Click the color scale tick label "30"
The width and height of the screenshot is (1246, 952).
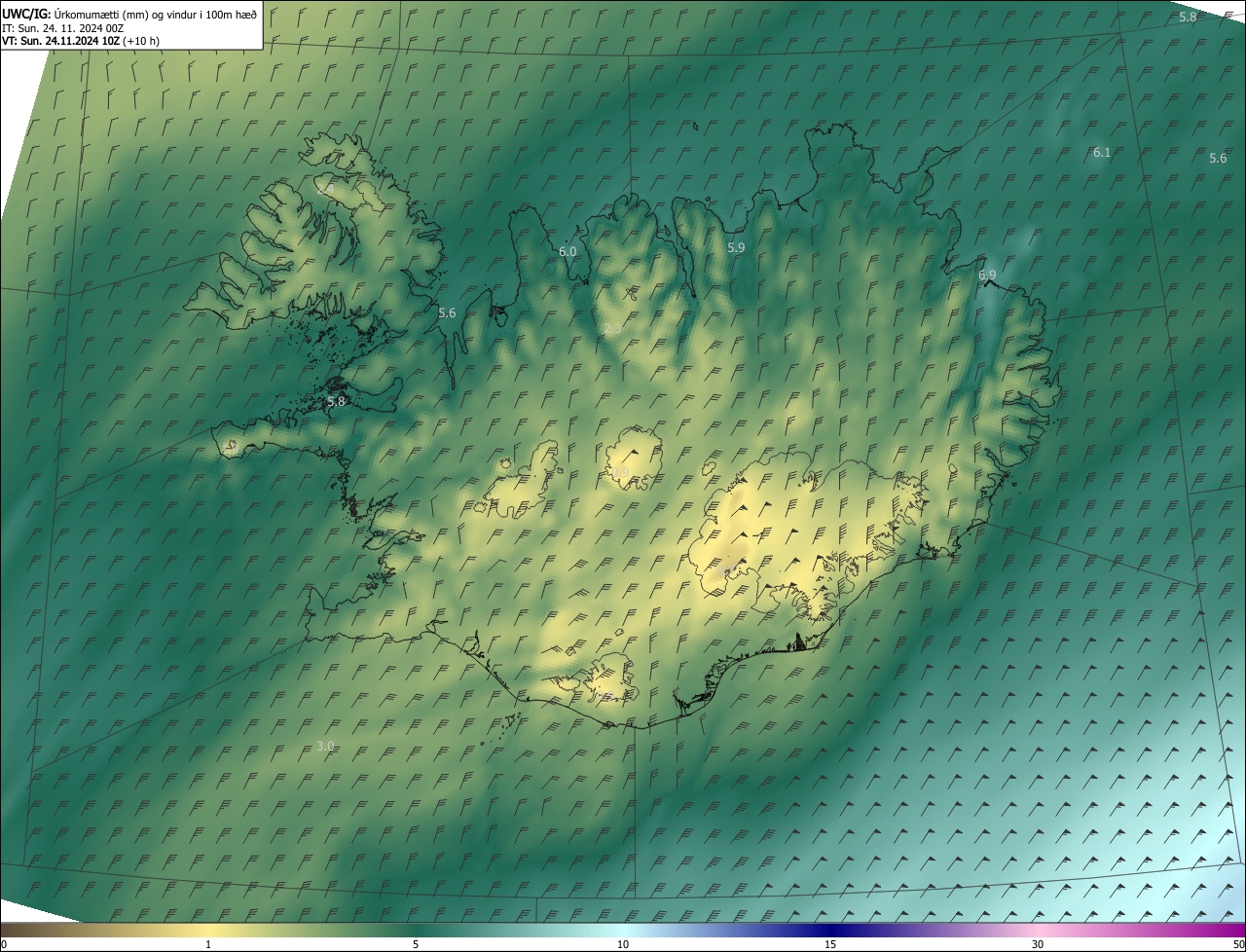pos(1038,944)
